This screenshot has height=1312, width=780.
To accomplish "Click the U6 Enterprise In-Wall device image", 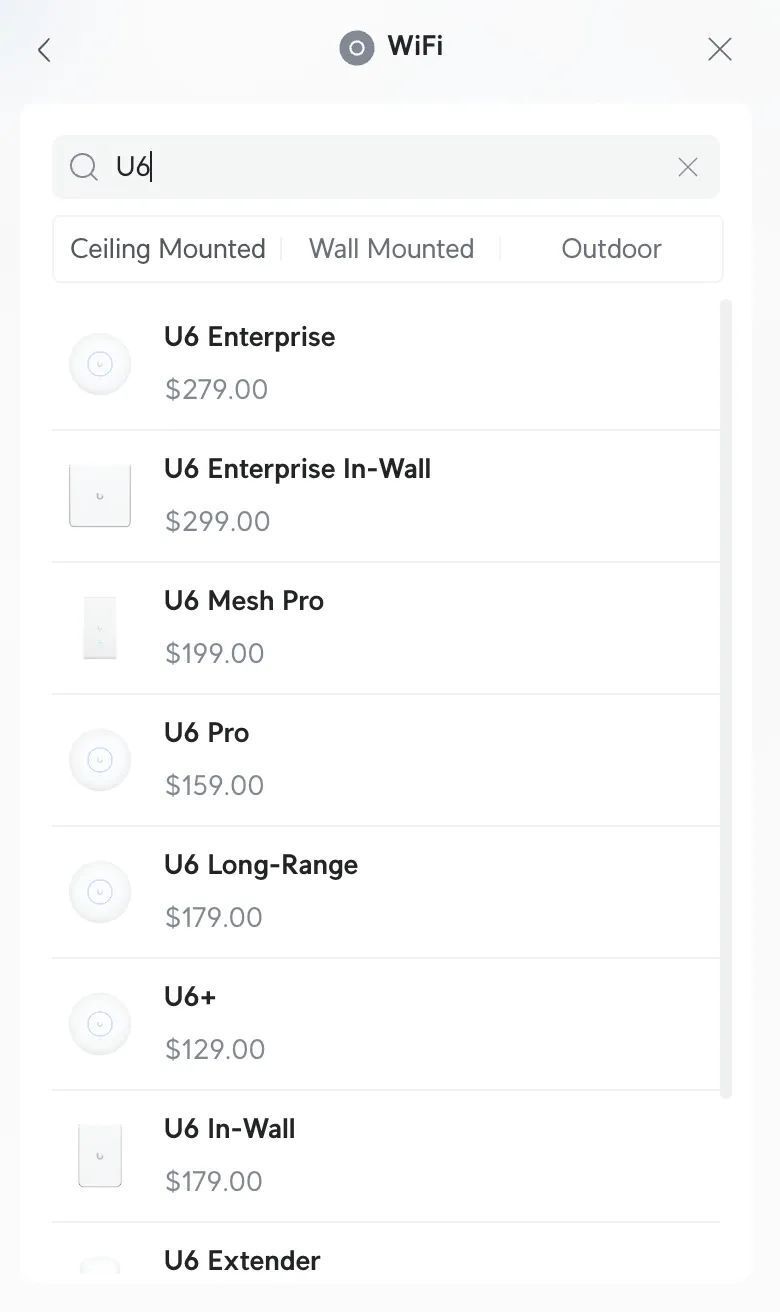I will pyautogui.click(x=100, y=496).
